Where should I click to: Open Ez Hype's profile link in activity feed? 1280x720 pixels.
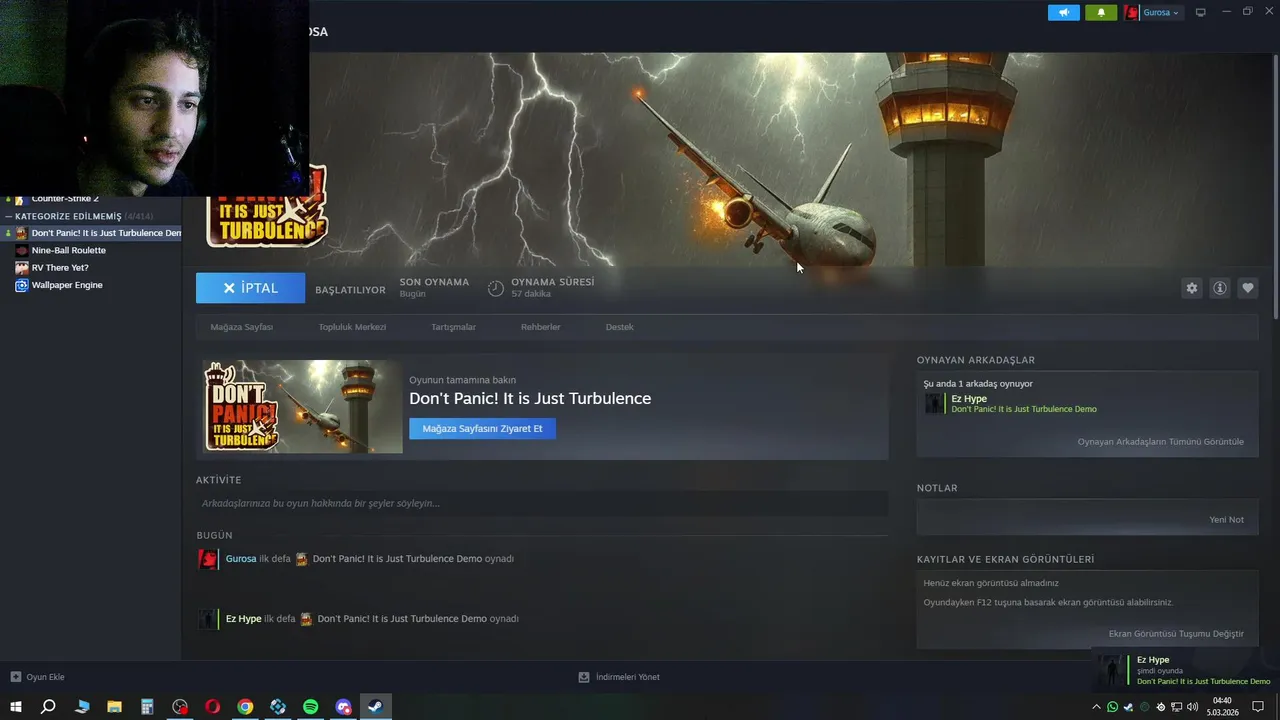point(243,619)
